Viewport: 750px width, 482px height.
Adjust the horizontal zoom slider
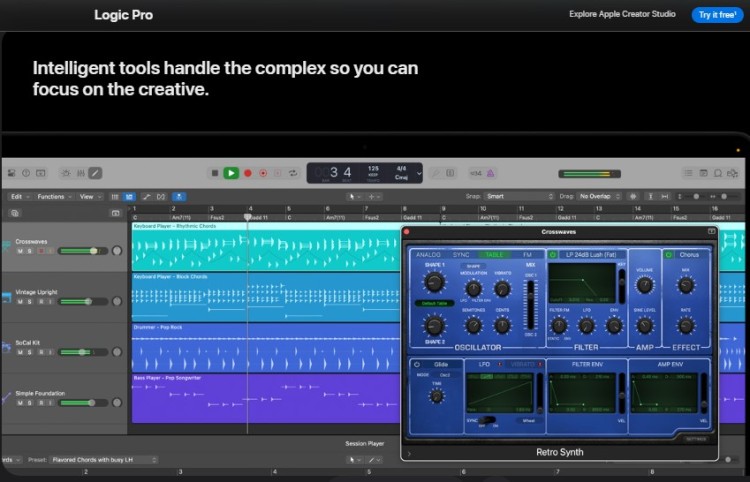[722, 197]
